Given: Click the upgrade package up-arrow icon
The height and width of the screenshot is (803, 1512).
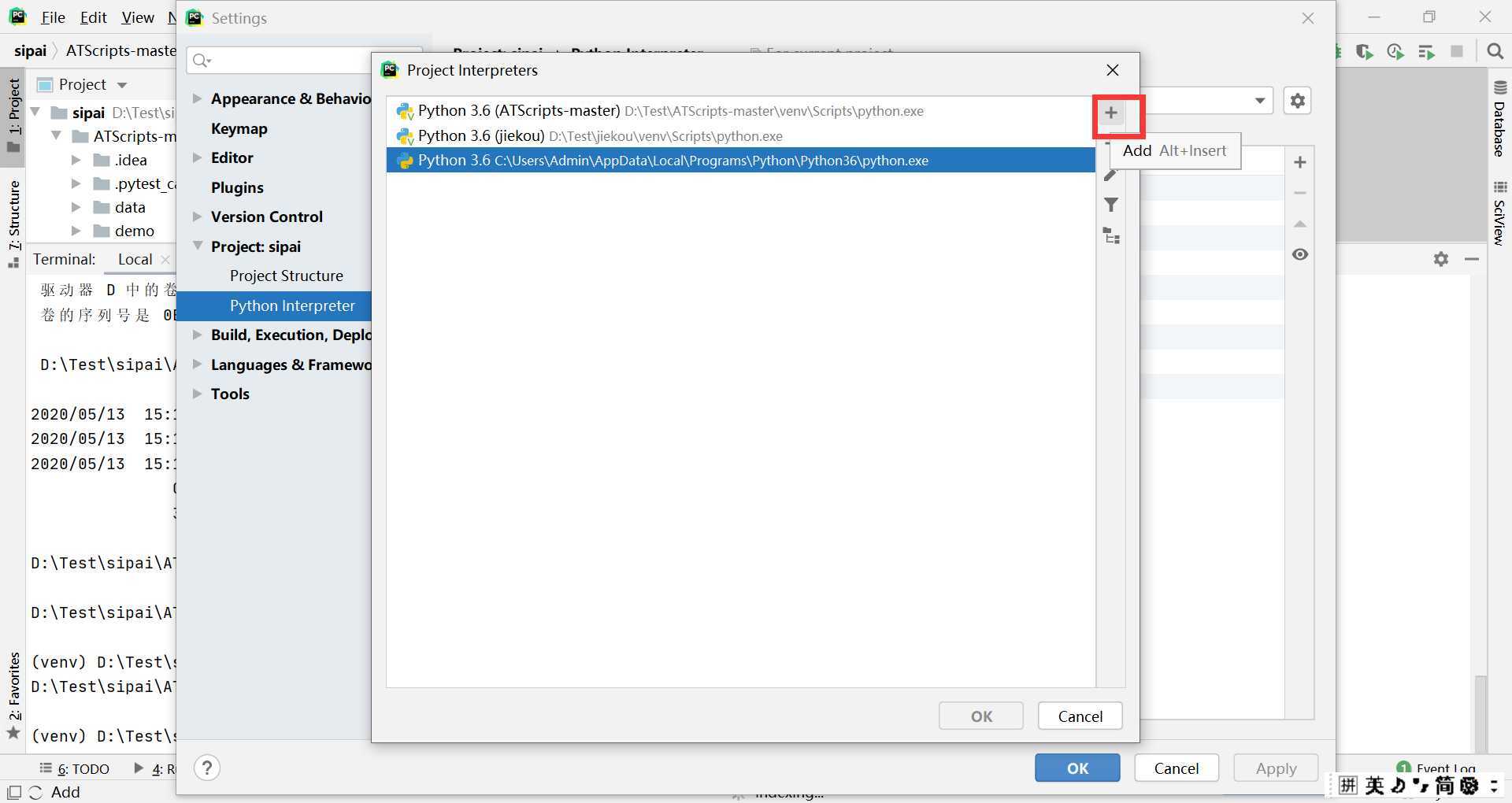Looking at the screenshot, I should (1300, 224).
